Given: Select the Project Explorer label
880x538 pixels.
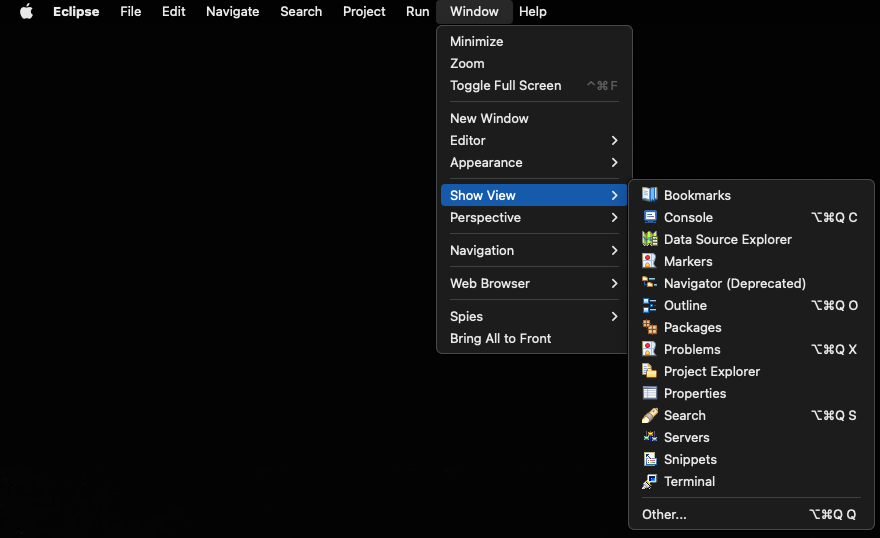Looking at the screenshot, I should tap(712, 371).
